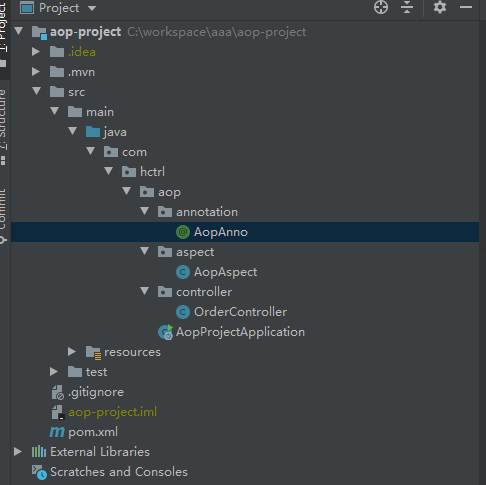This screenshot has width=486, height=485.
Task: Collapse the java source folder arrow
Action: tap(73, 131)
